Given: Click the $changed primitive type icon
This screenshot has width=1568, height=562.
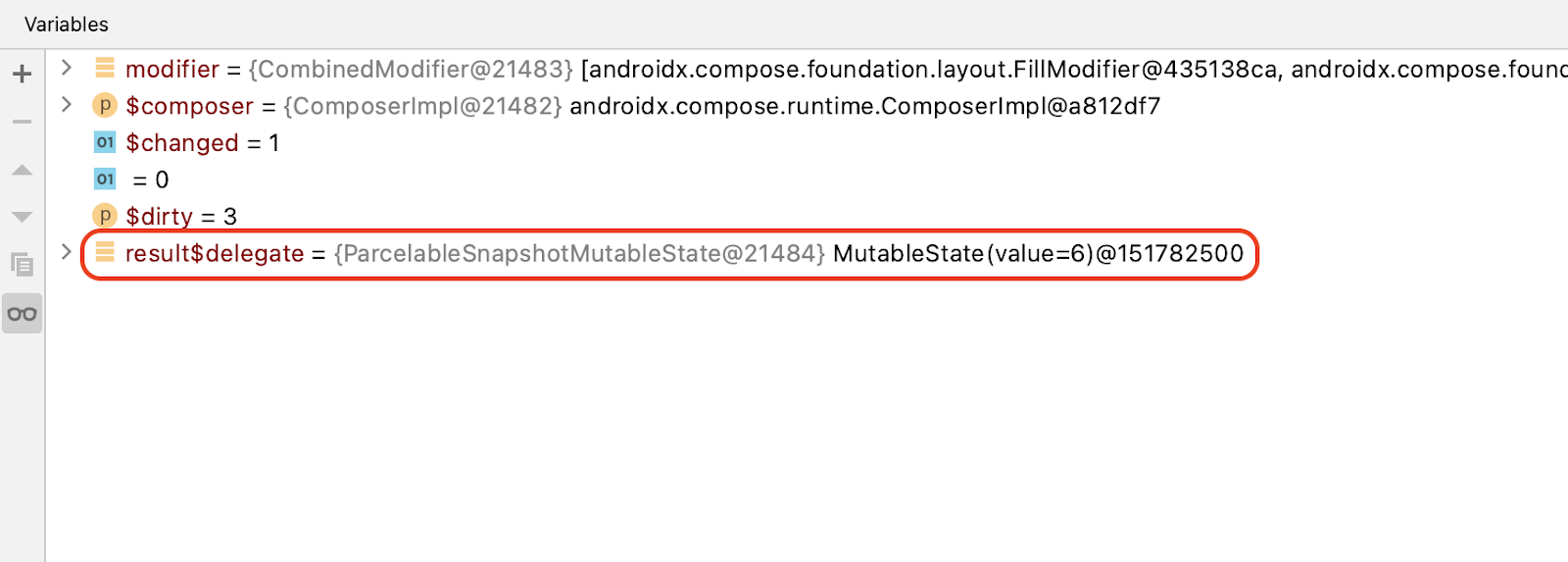Looking at the screenshot, I should (x=105, y=142).
